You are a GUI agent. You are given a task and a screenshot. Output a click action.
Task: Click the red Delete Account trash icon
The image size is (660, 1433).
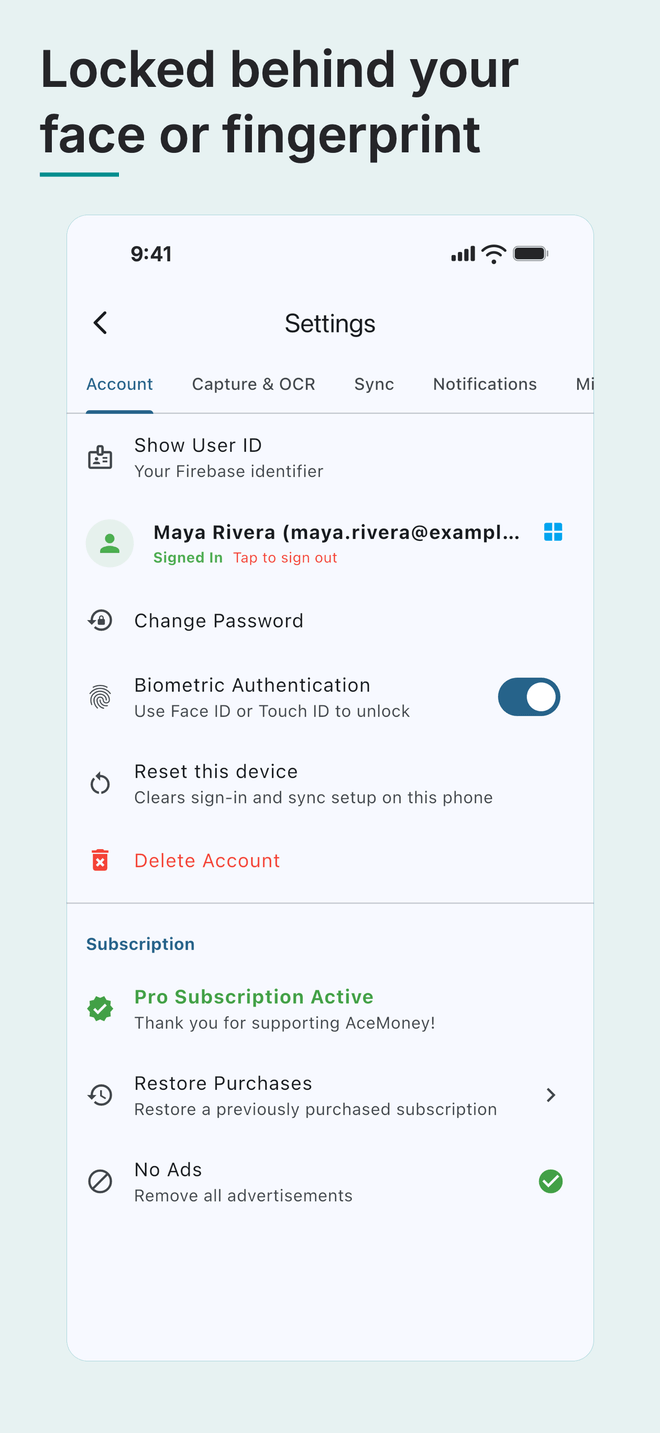(100, 860)
